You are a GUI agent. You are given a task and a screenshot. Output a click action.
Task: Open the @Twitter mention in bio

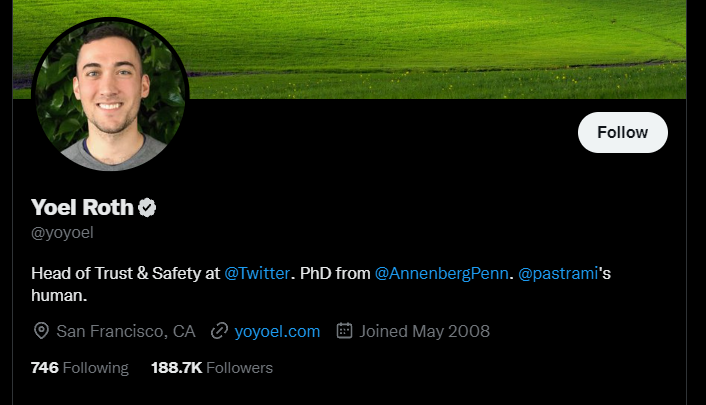tap(257, 273)
